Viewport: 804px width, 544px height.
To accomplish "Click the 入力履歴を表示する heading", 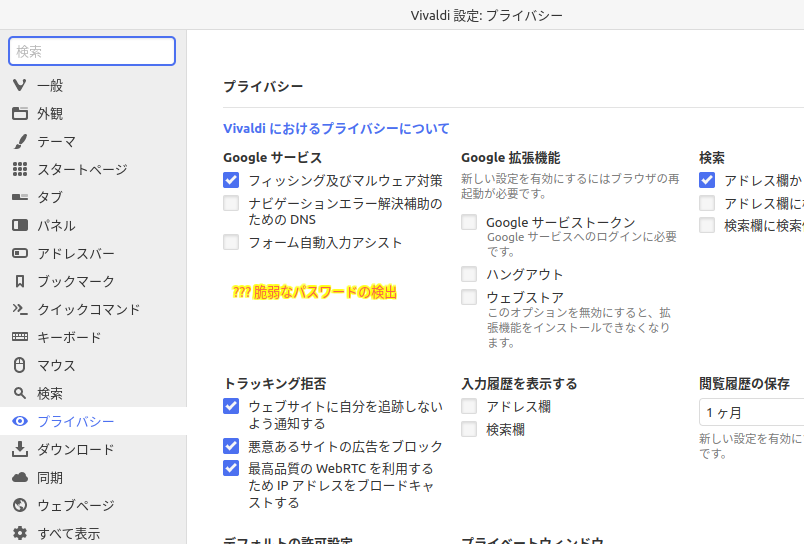I will [x=519, y=384].
